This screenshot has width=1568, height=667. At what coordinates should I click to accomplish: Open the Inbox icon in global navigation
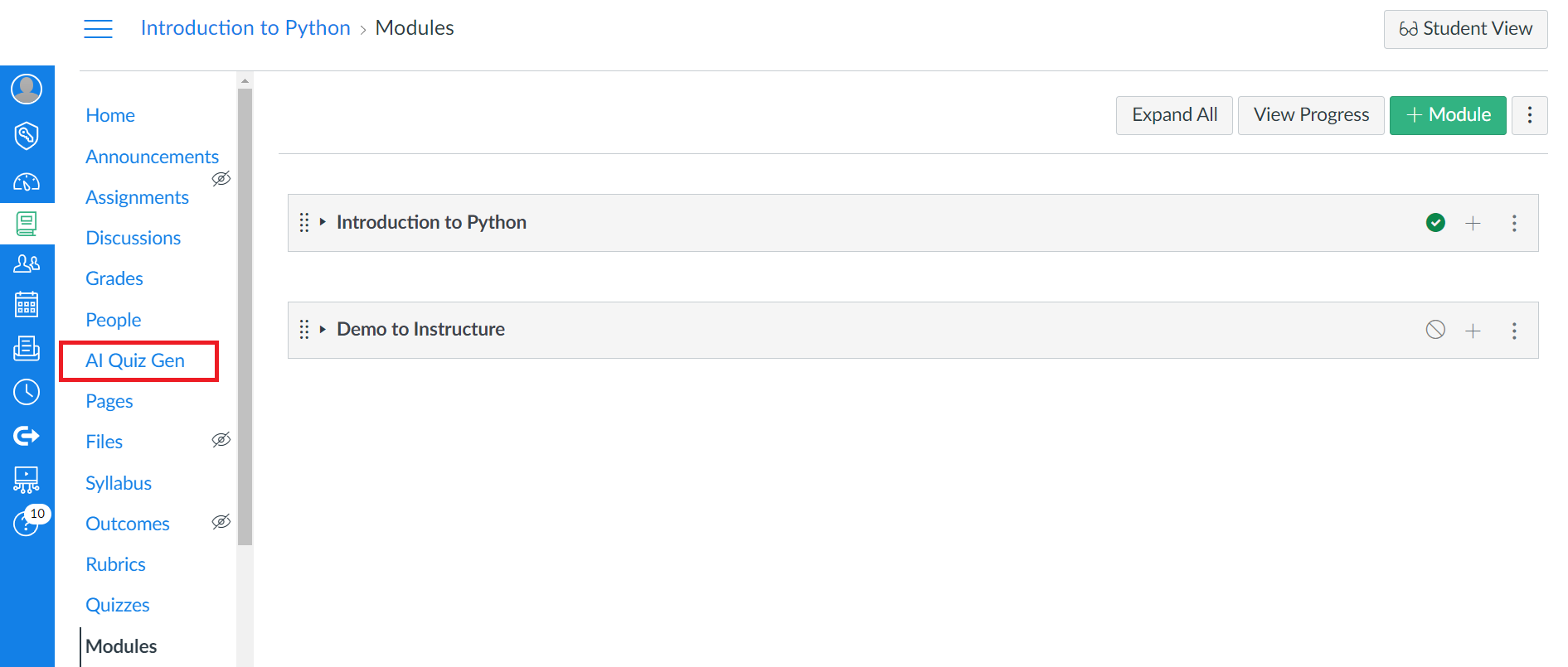(27, 348)
